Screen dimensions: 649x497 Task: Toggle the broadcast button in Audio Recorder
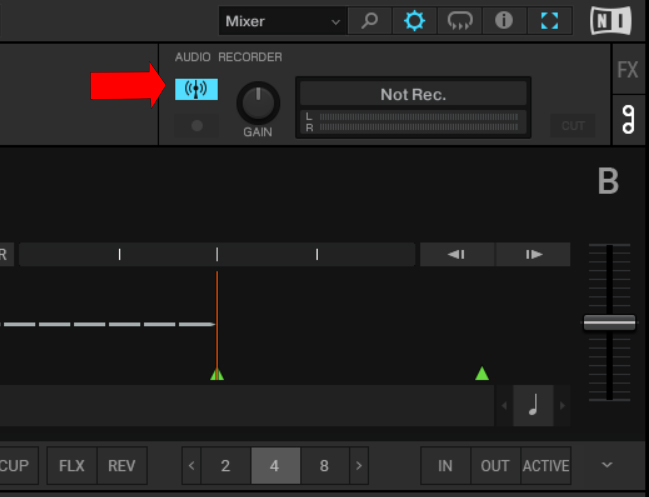coord(196,89)
